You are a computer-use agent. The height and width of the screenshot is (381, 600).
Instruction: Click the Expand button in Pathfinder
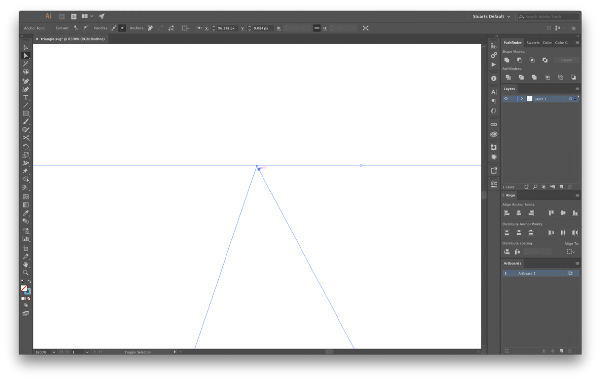click(566, 60)
